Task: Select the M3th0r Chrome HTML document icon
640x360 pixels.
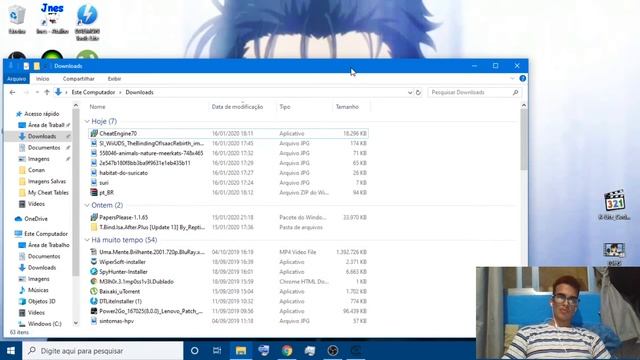Action: tap(94, 281)
